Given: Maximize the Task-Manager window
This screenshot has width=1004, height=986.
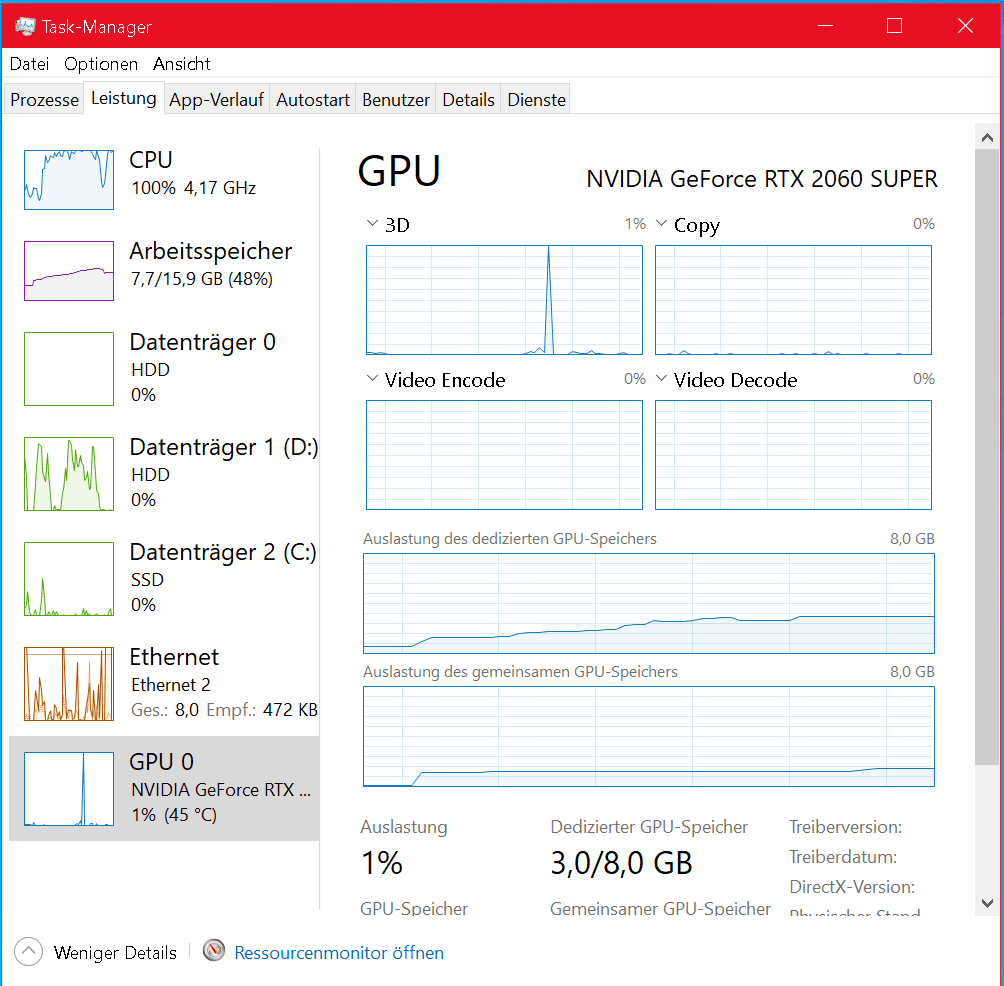Looking at the screenshot, I should click(895, 26).
